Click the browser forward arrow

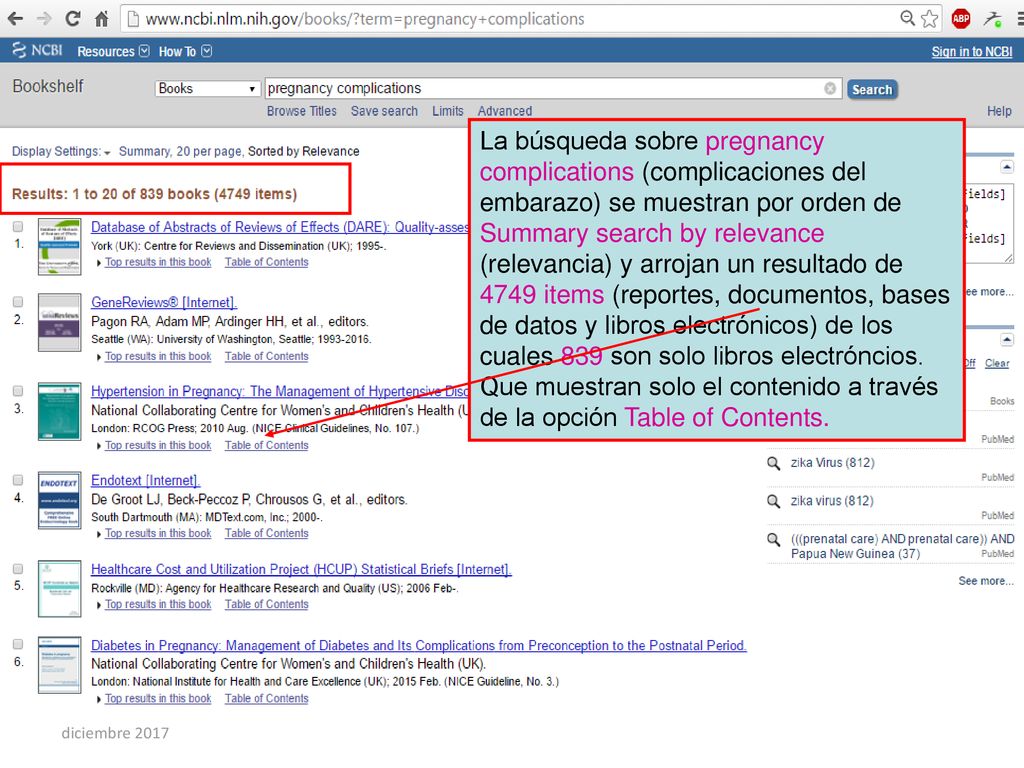pyautogui.click(x=44, y=18)
